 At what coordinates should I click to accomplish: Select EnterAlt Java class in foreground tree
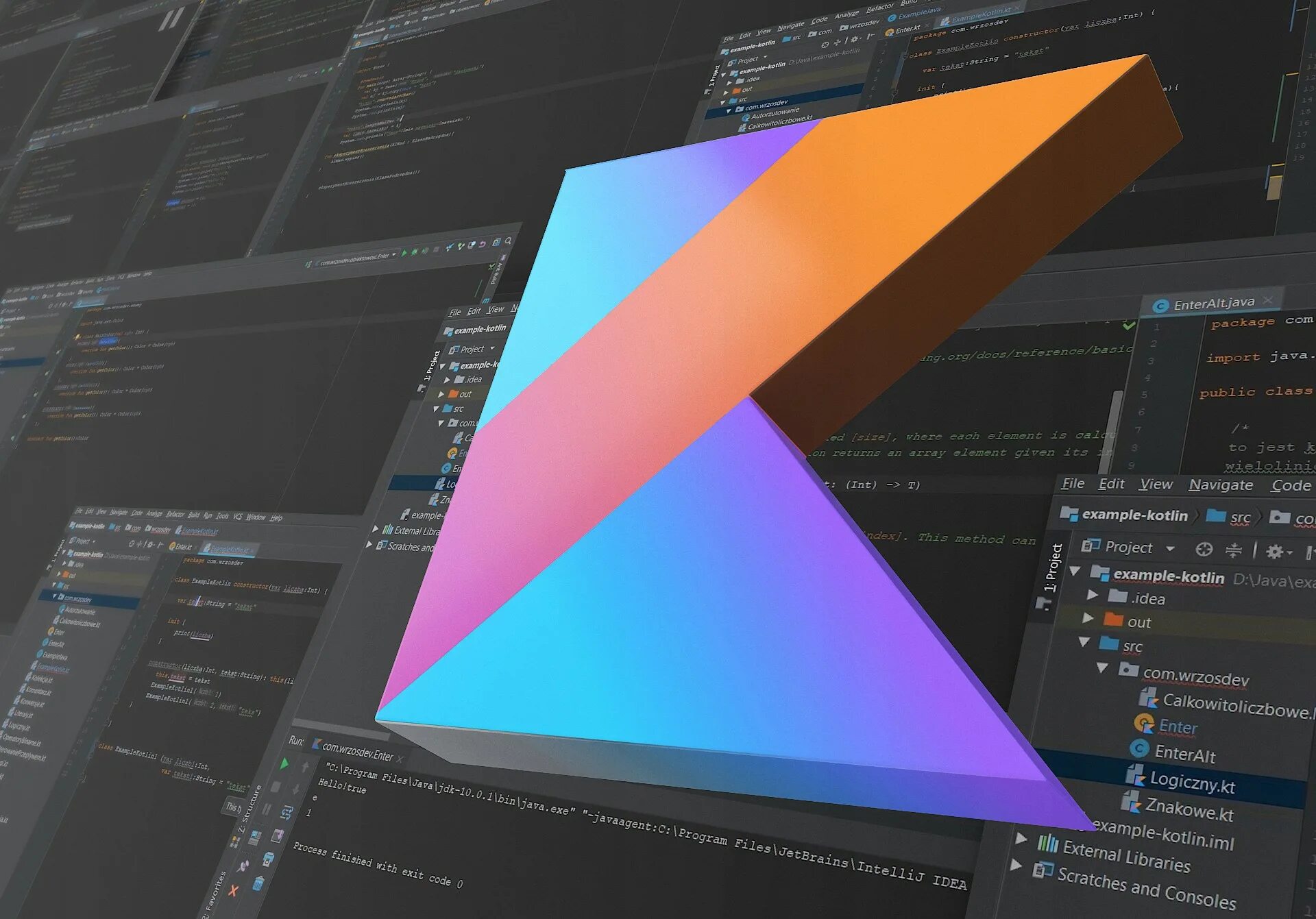point(1173,752)
